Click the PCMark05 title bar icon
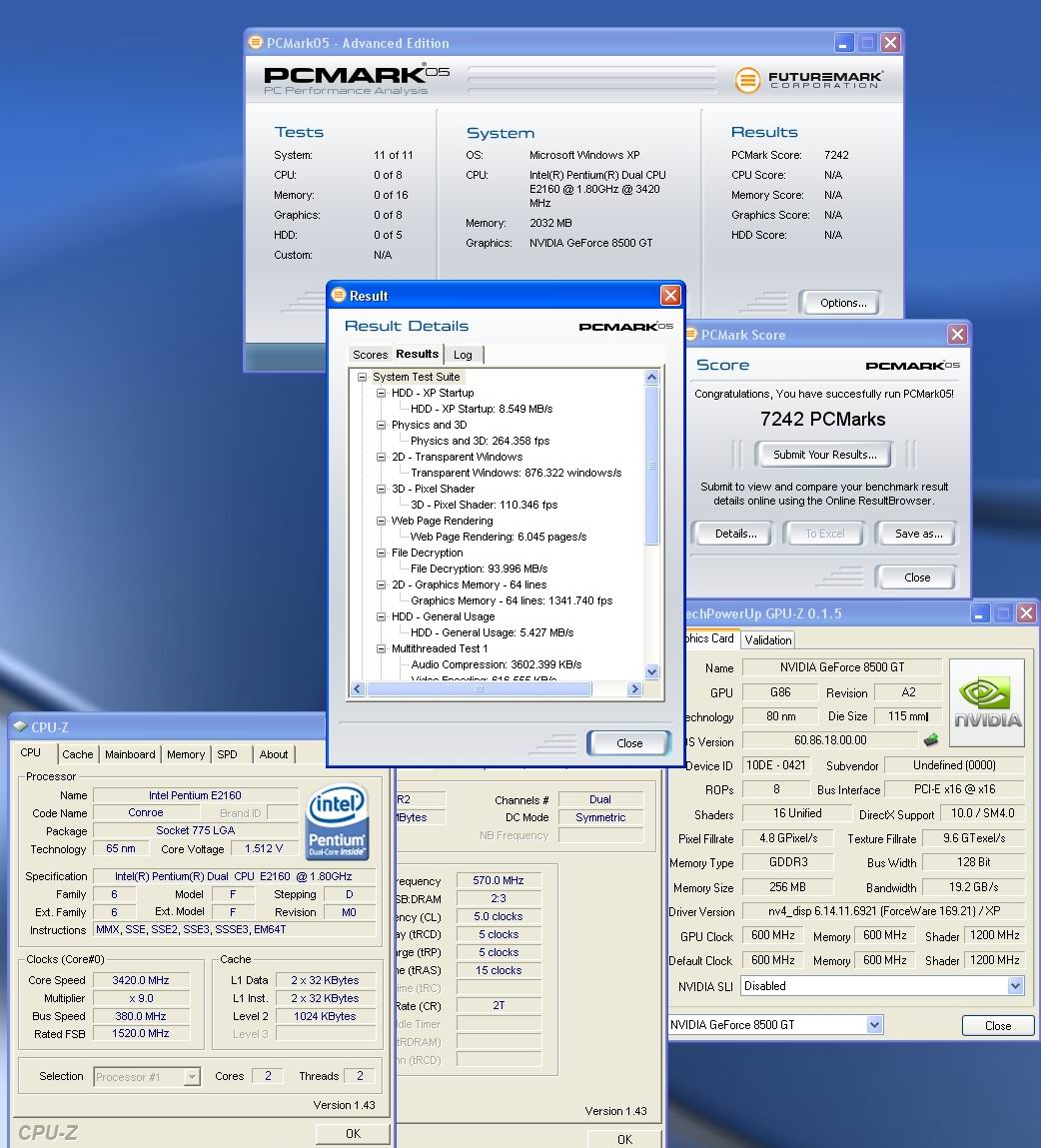This screenshot has width=1041, height=1148. (255, 43)
